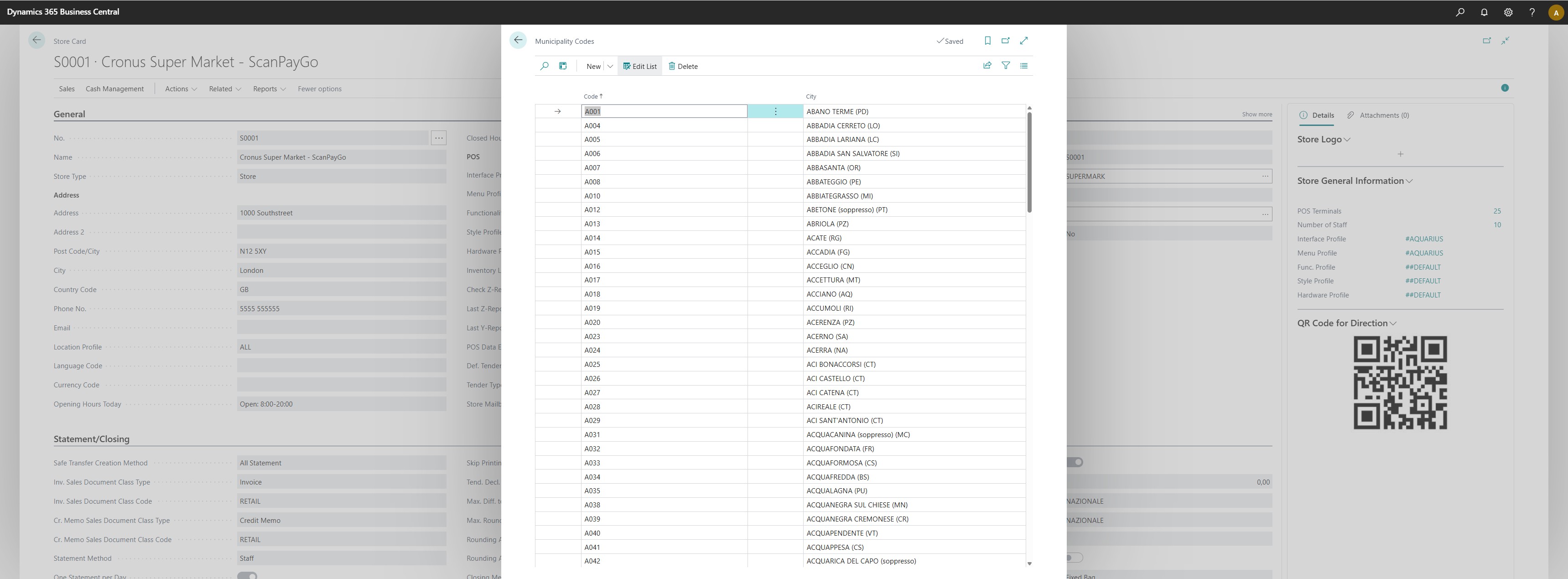Open lookup ellipsis in SUPERMARK field
Image resolution: width=1568 pixels, height=579 pixels.
pyautogui.click(x=1265, y=177)
